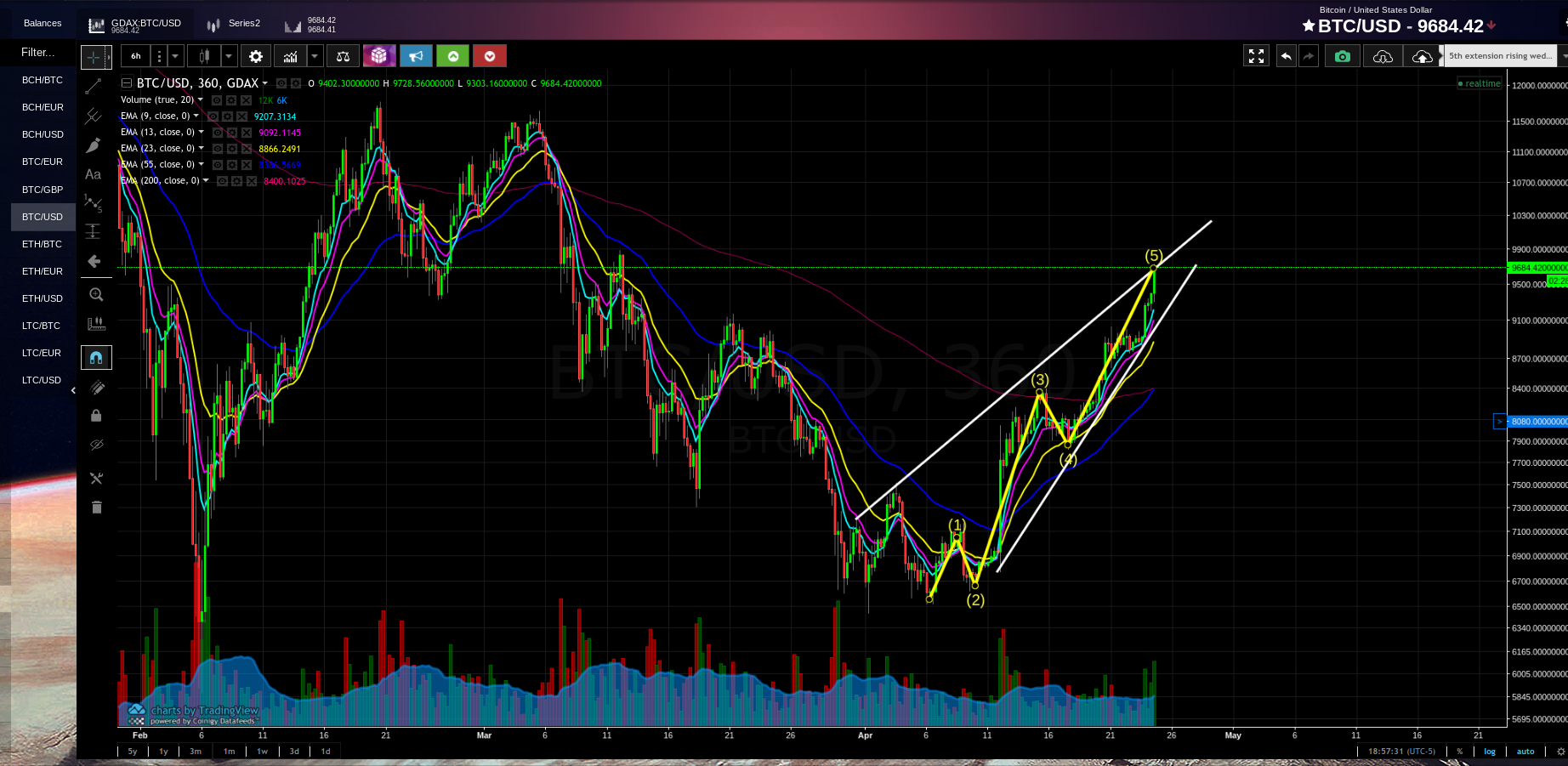Select the trend line drawing tool
Screen dimensions: 1568x766
[x=94, y=87]
